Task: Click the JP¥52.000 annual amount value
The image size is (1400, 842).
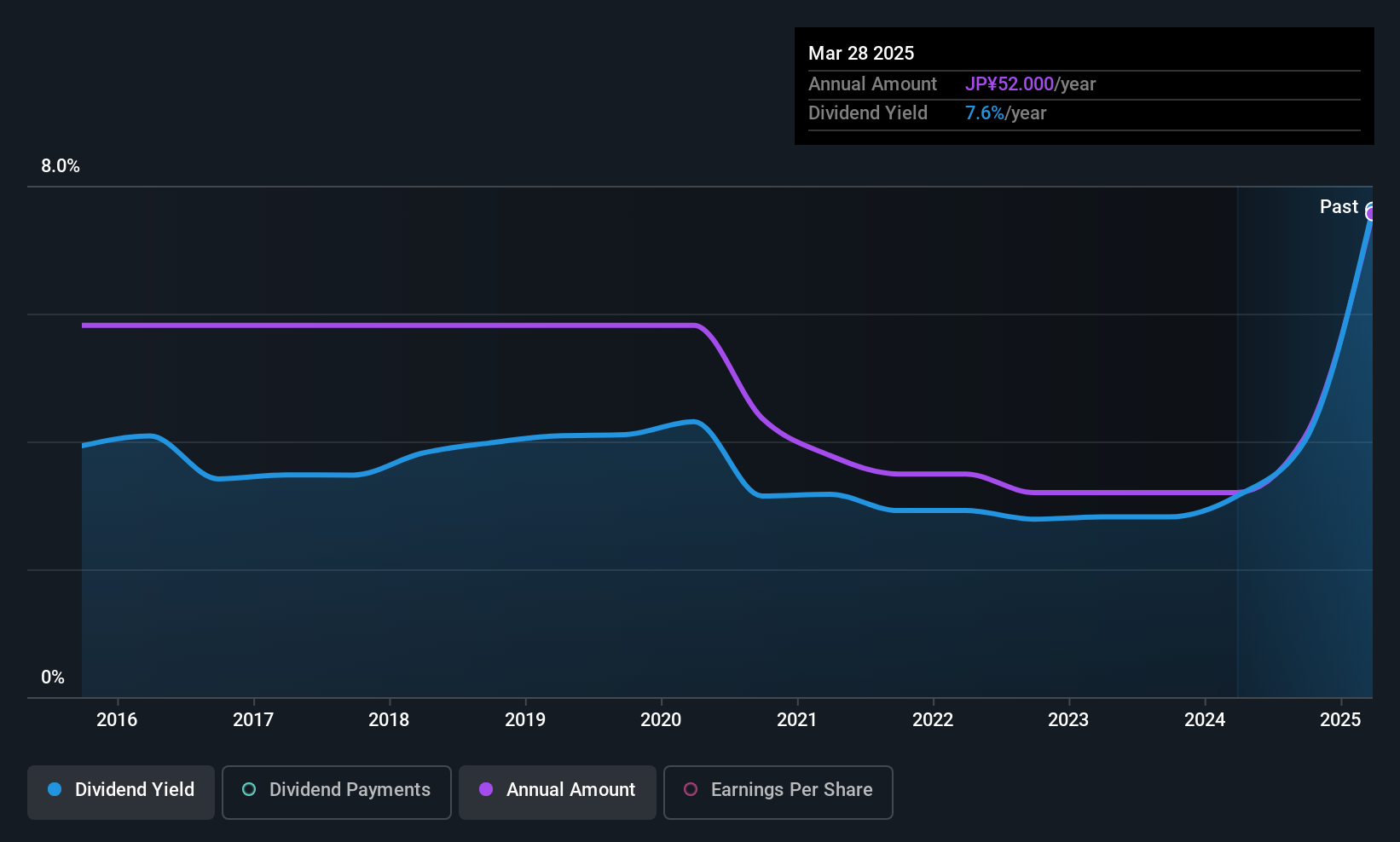Action: (x=1010, y=84)
